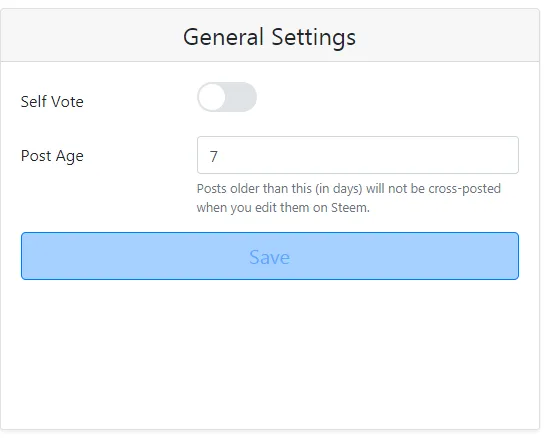
Task: Click the empty area below Save button
Action: click(x=270, y=353)
